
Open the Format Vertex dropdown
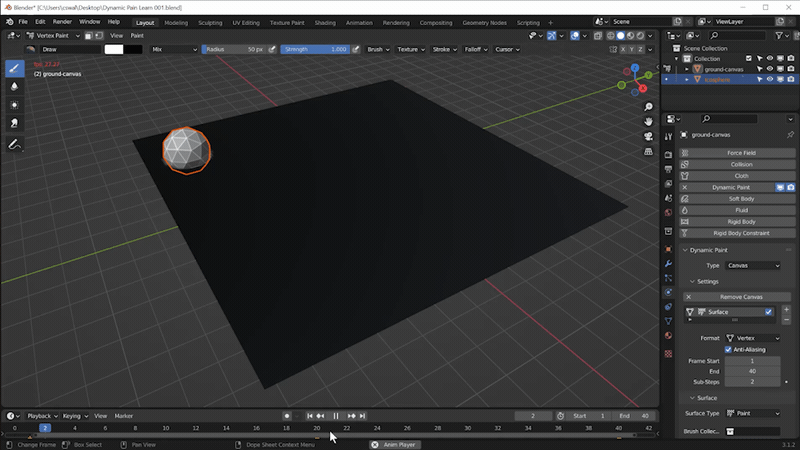[753, 338]
